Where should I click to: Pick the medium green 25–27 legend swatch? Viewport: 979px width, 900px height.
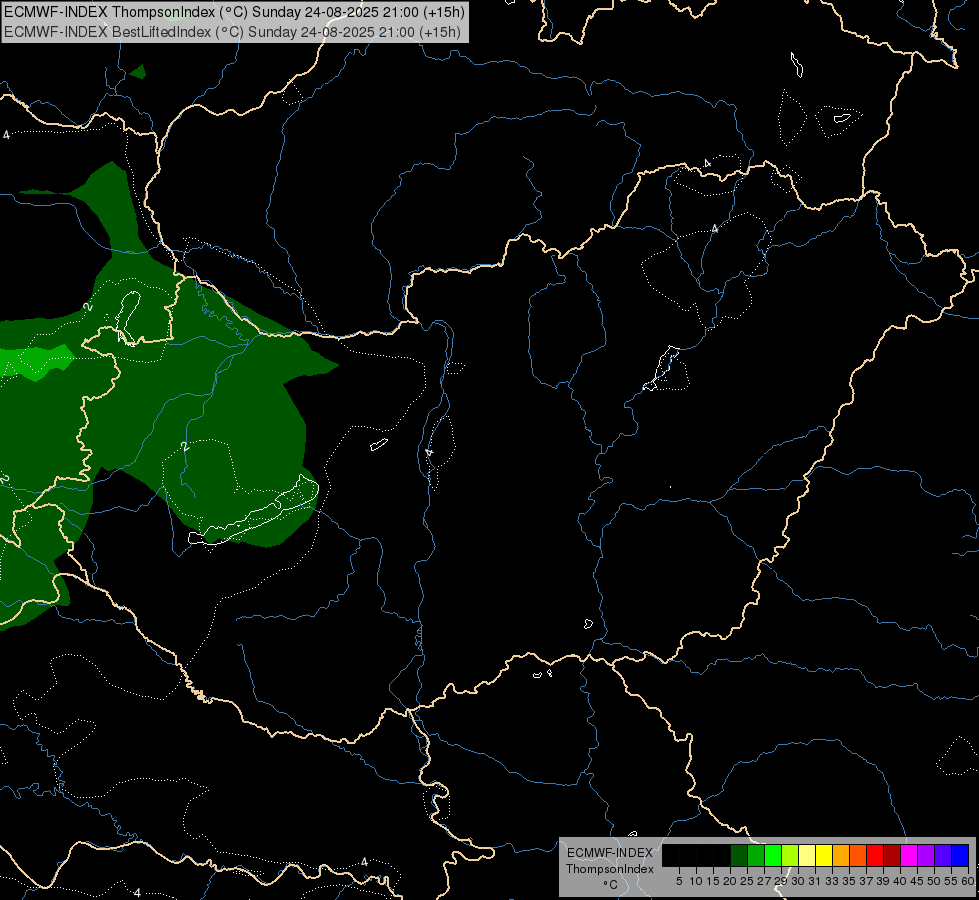coord(755,855)
